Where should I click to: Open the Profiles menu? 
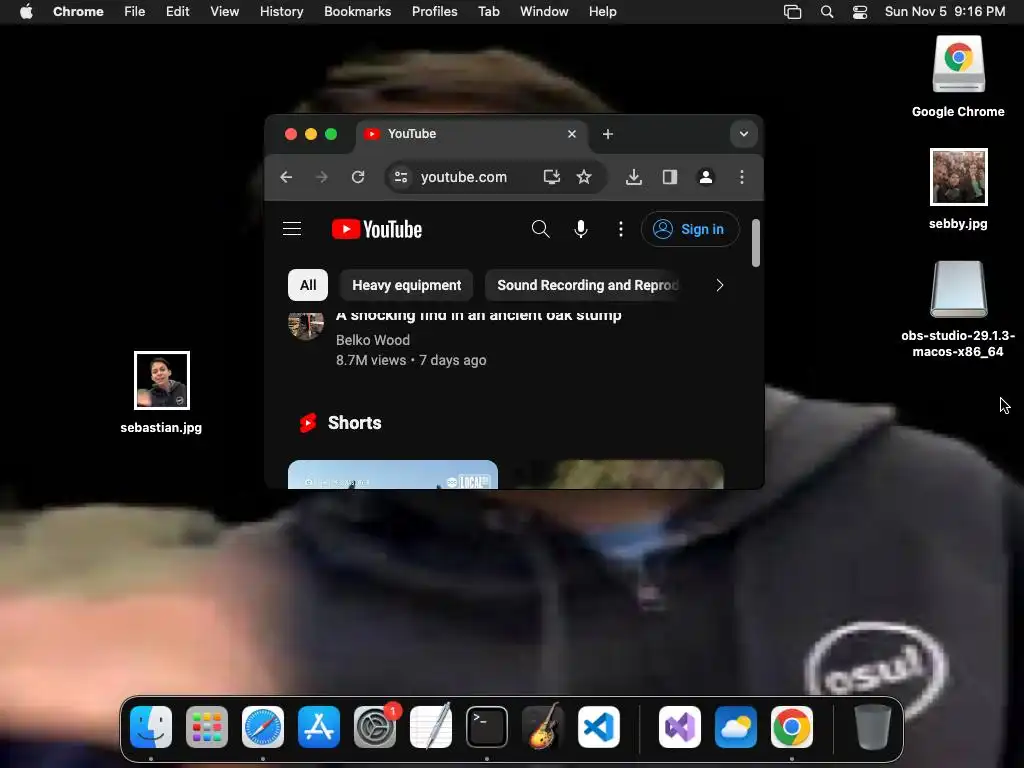click(434, 12)
